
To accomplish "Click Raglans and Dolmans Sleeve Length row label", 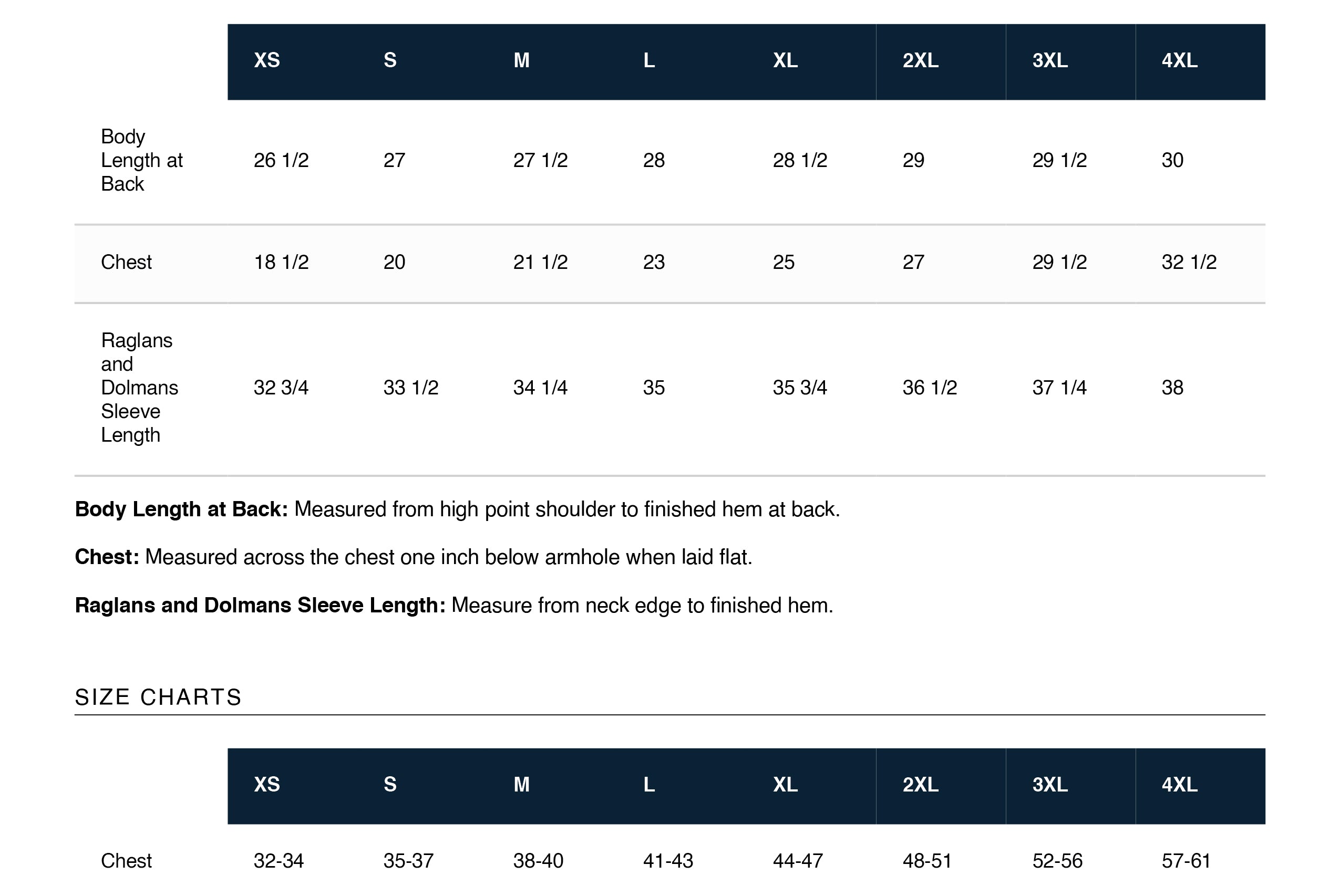I will [139, 388].
